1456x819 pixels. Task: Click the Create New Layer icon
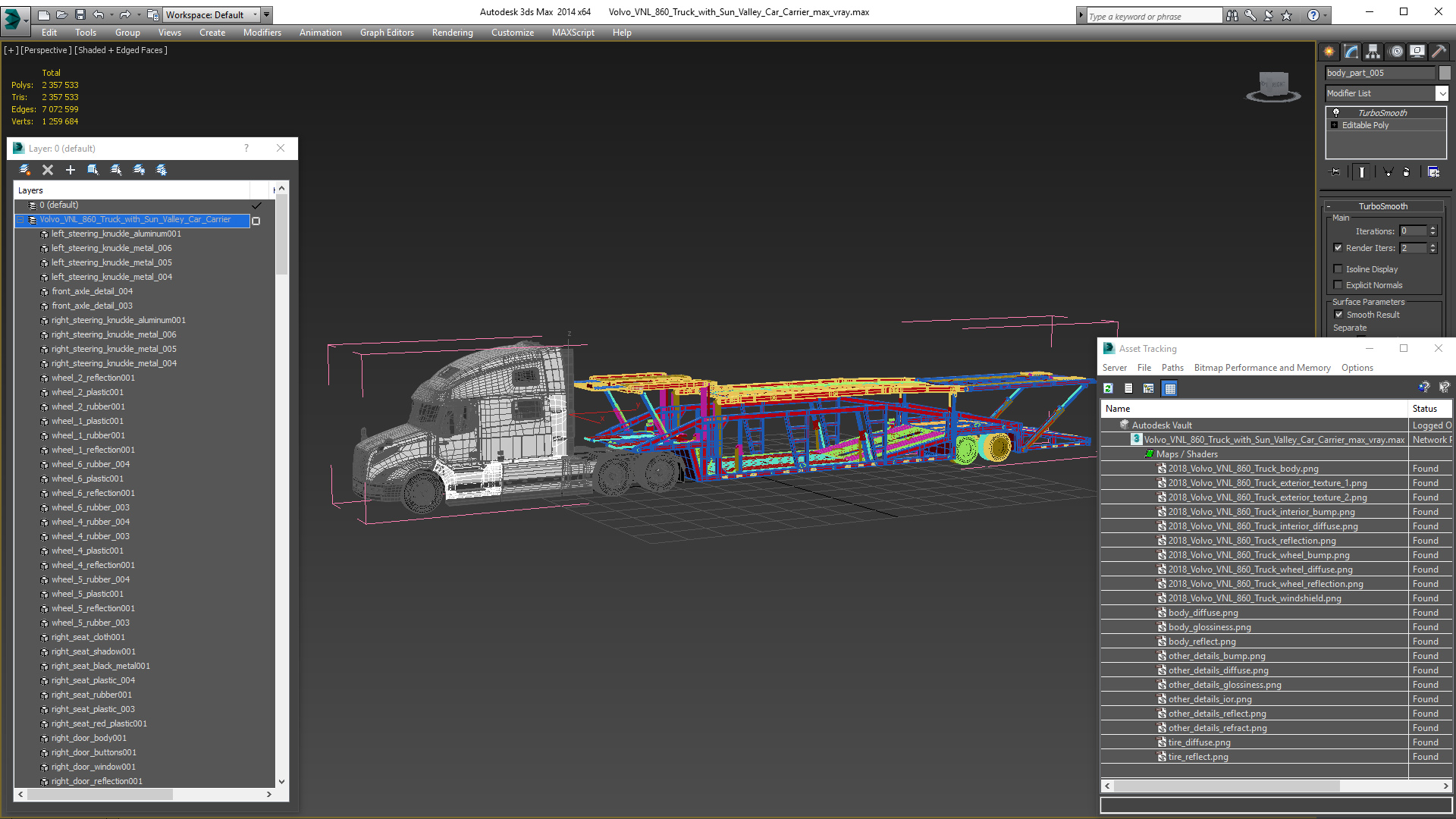[25, 170]
